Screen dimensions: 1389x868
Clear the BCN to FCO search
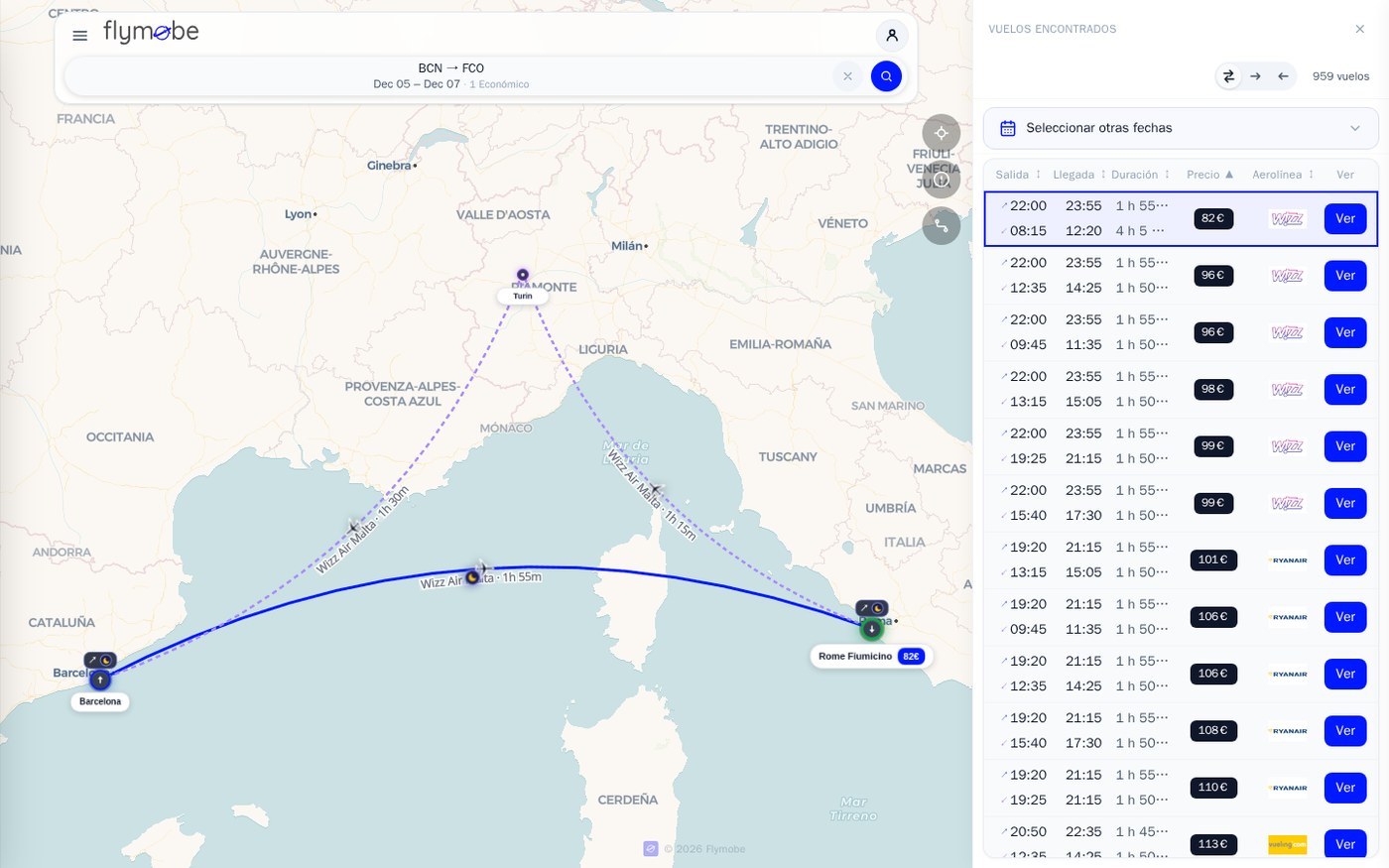(847, 76)
